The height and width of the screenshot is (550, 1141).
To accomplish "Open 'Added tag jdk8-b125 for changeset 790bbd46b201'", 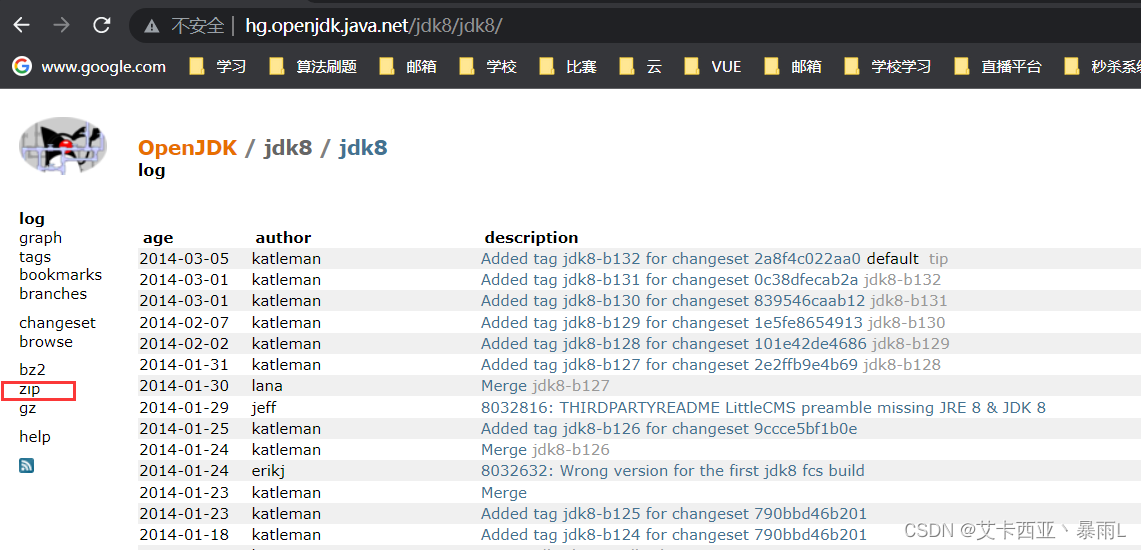I will point(674,514).
